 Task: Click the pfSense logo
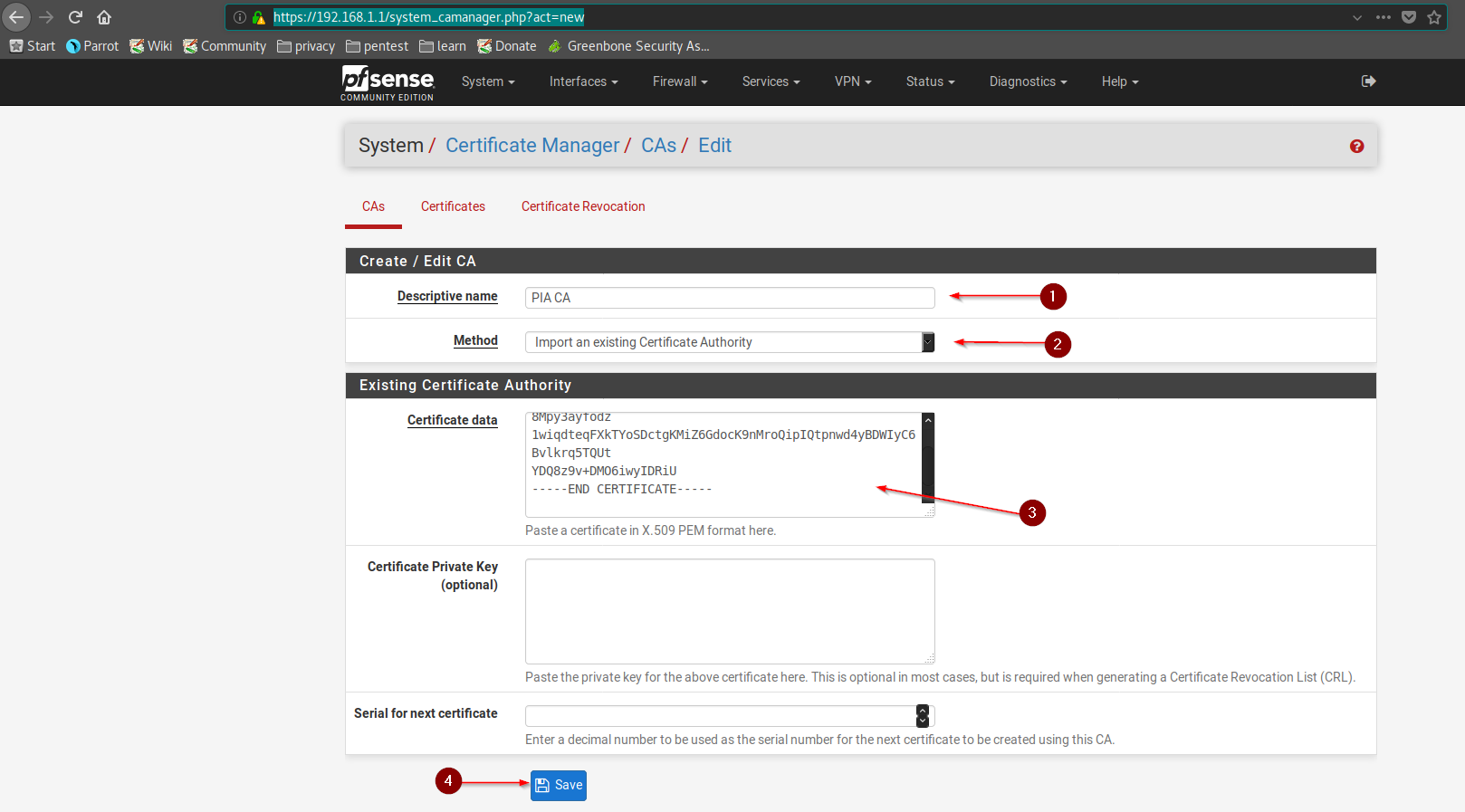pyautogui.click(x=388, y=82)
